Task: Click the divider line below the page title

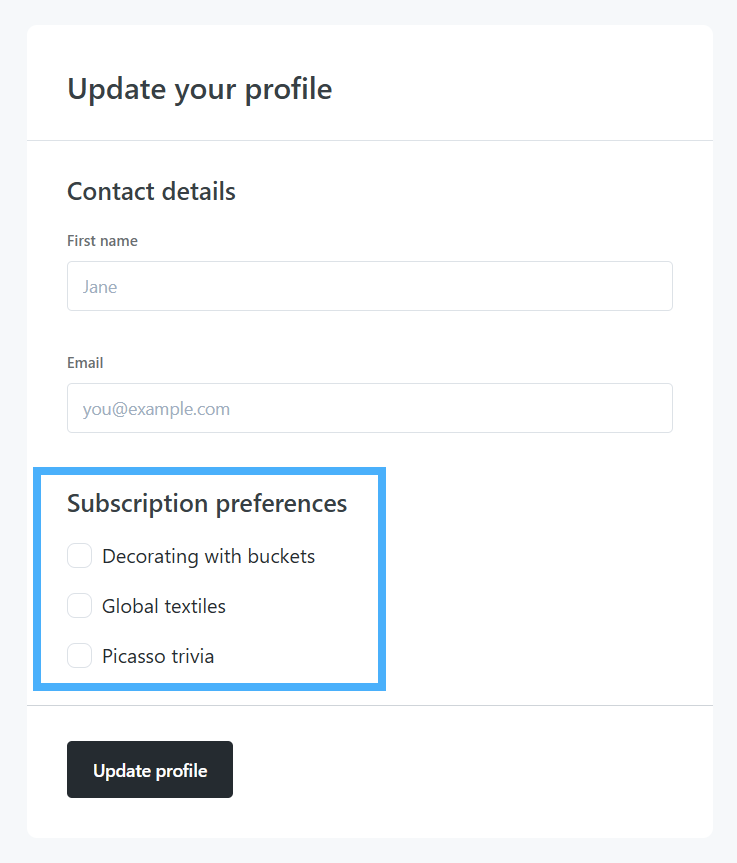Action: [x=370, y=140]
